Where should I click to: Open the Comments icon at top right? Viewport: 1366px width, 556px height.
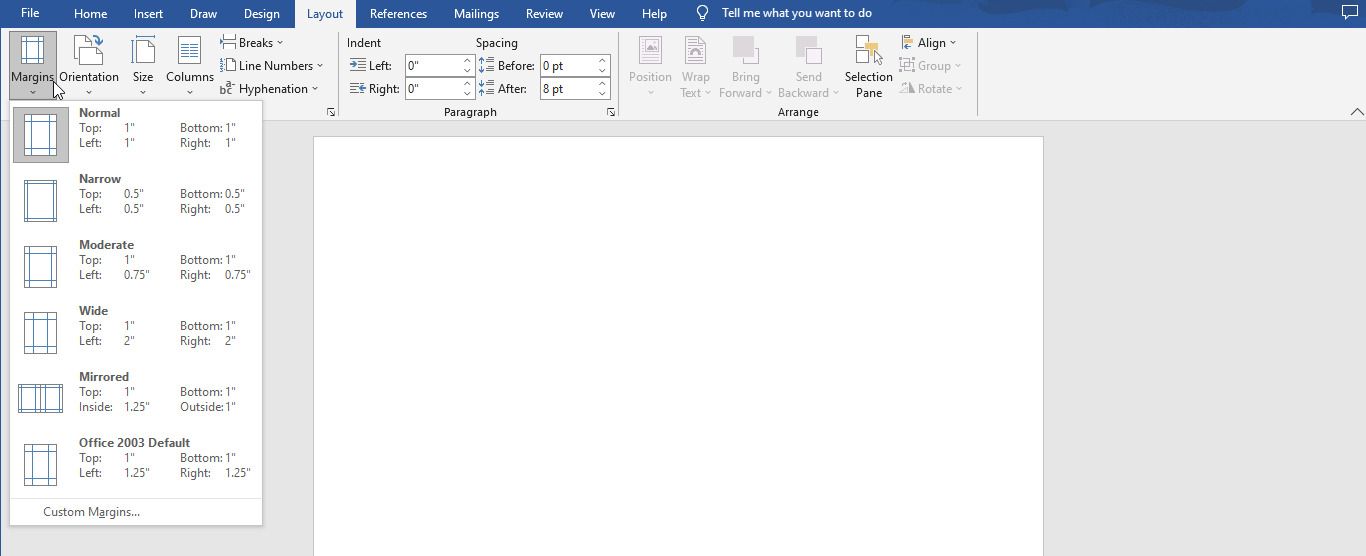1349,13
